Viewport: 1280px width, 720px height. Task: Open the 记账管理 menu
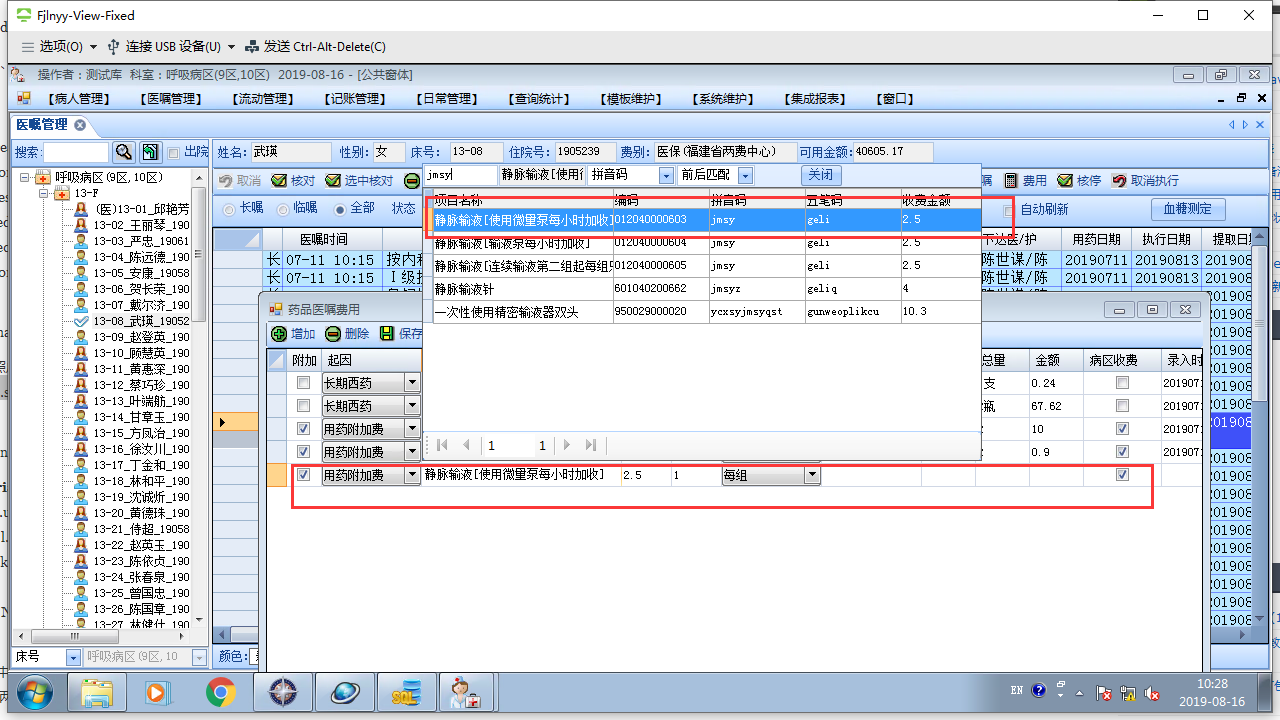point(355,99)
